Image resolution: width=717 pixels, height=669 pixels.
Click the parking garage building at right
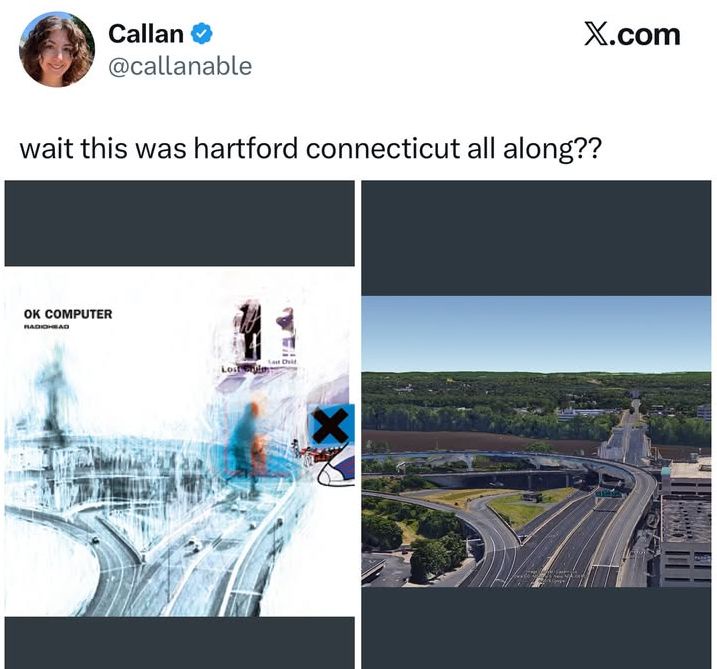coord(685,526)
